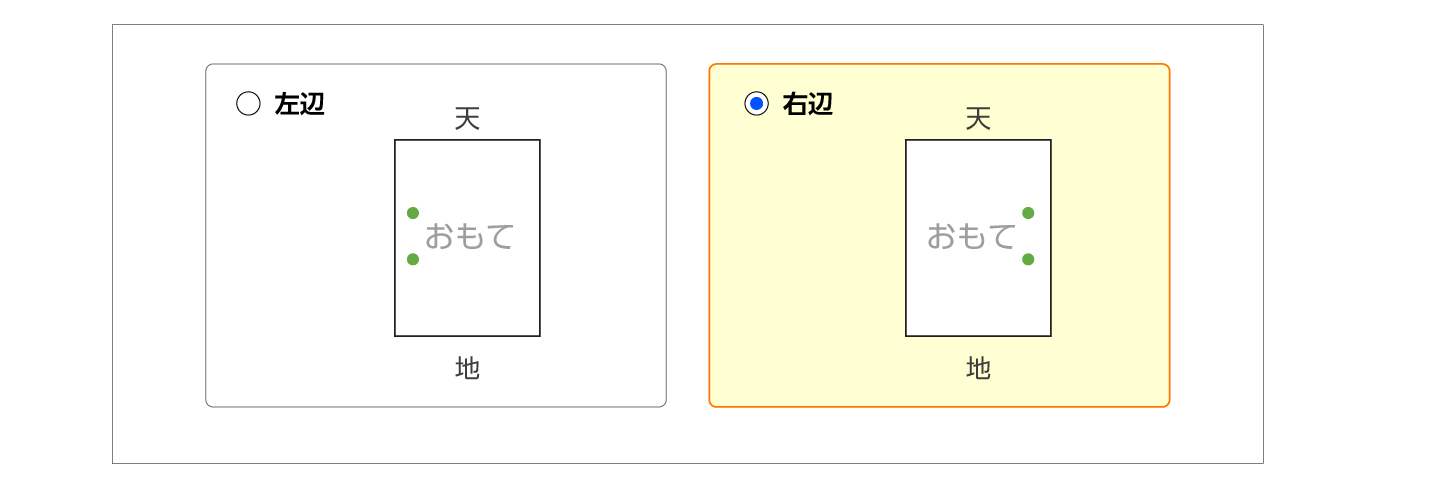Click the upper green dot in 左辺 diagram
The width and height of the screenshot is (1430, 480).
413,213
